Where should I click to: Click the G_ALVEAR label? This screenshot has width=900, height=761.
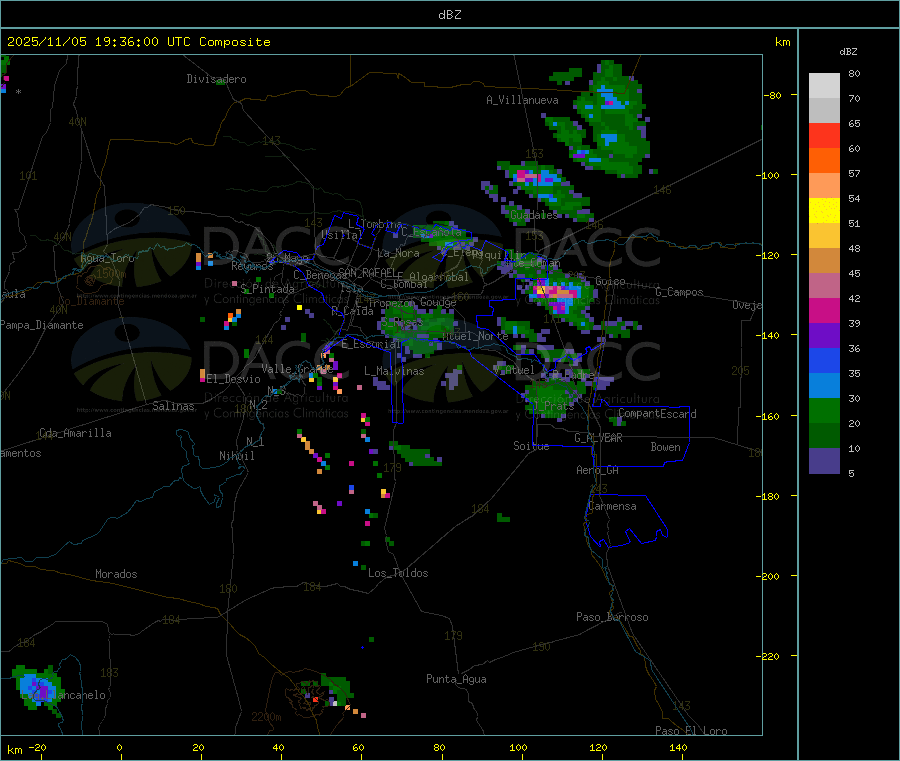[598, 438]
